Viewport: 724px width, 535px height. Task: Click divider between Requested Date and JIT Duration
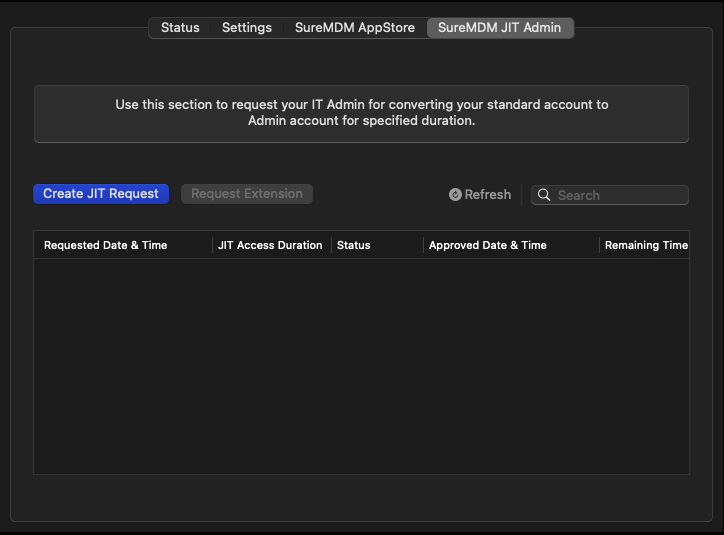click(212, 245)
